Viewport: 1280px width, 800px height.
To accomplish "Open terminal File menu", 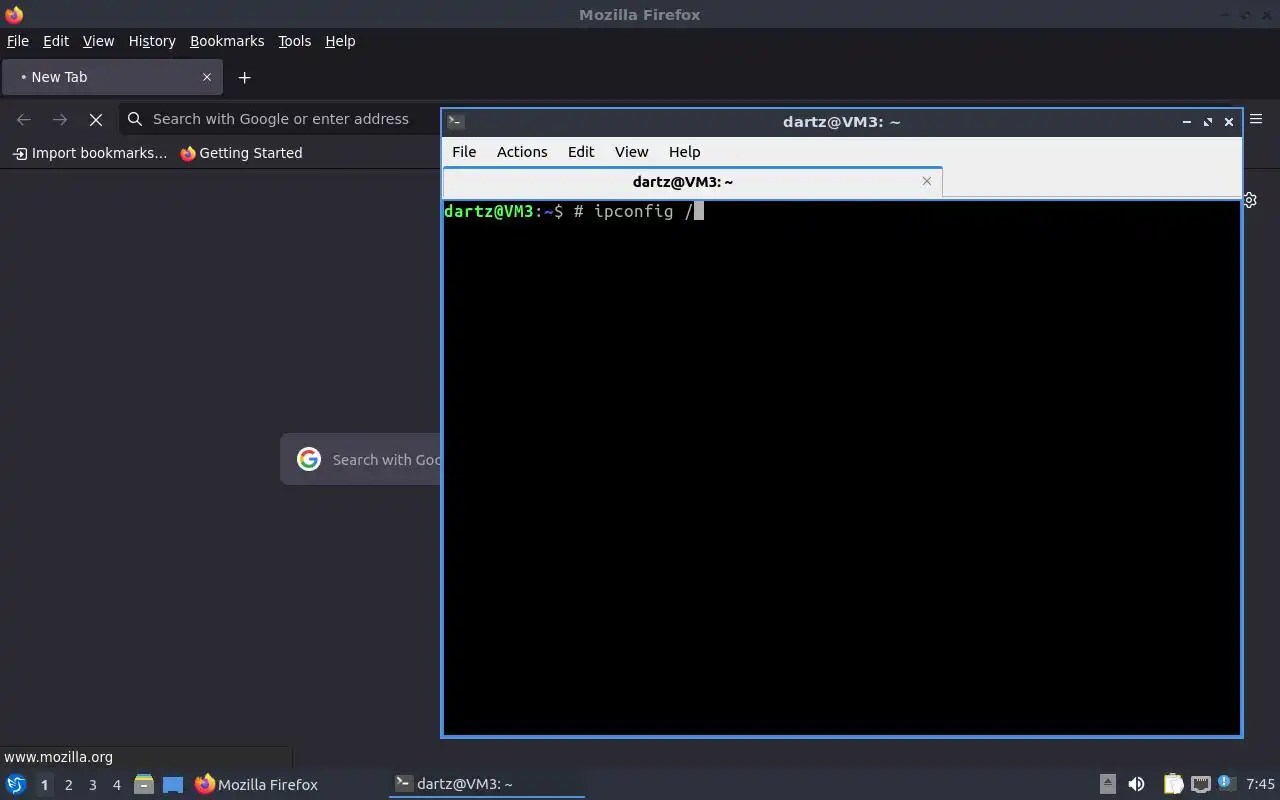I will (464, 152).
